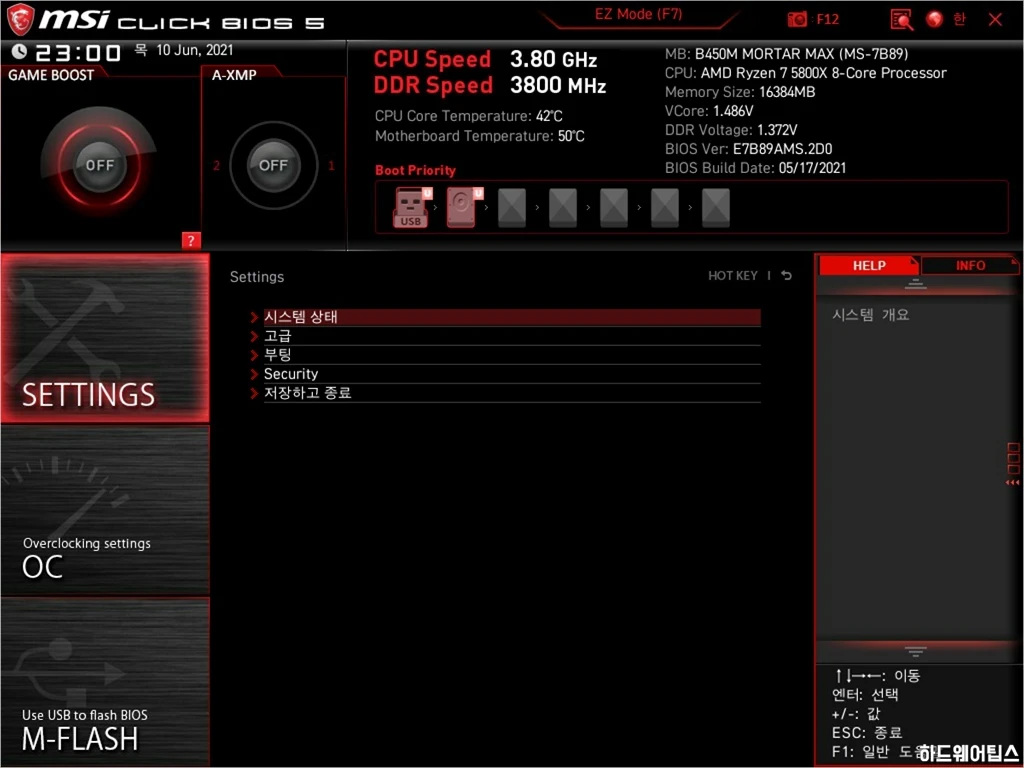The width and height of the screenshot is (1024, 768).
Task: Click the CPU Core Temperature value
Action: coord(549,116)
